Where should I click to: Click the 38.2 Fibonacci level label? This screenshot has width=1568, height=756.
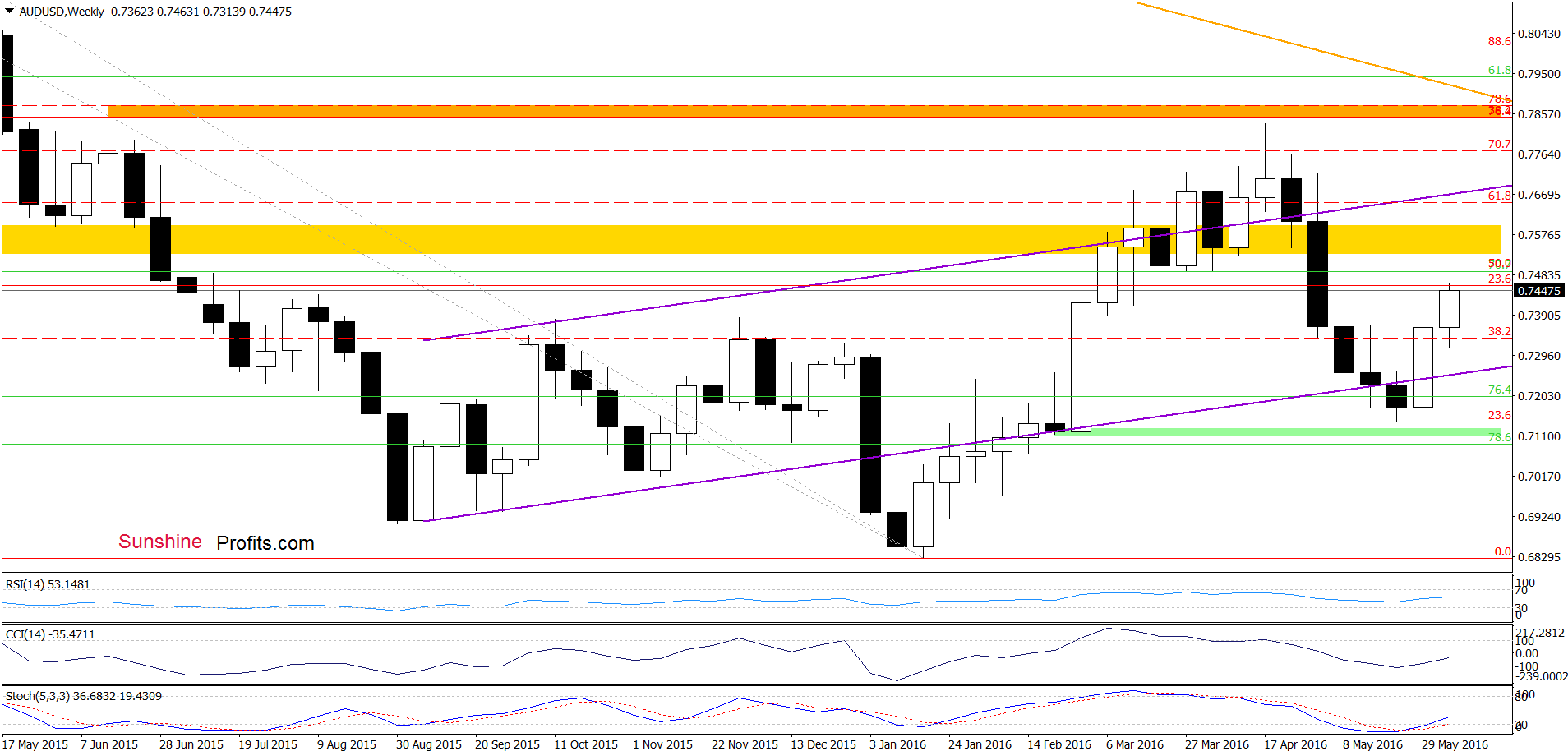coord(1499,331)
